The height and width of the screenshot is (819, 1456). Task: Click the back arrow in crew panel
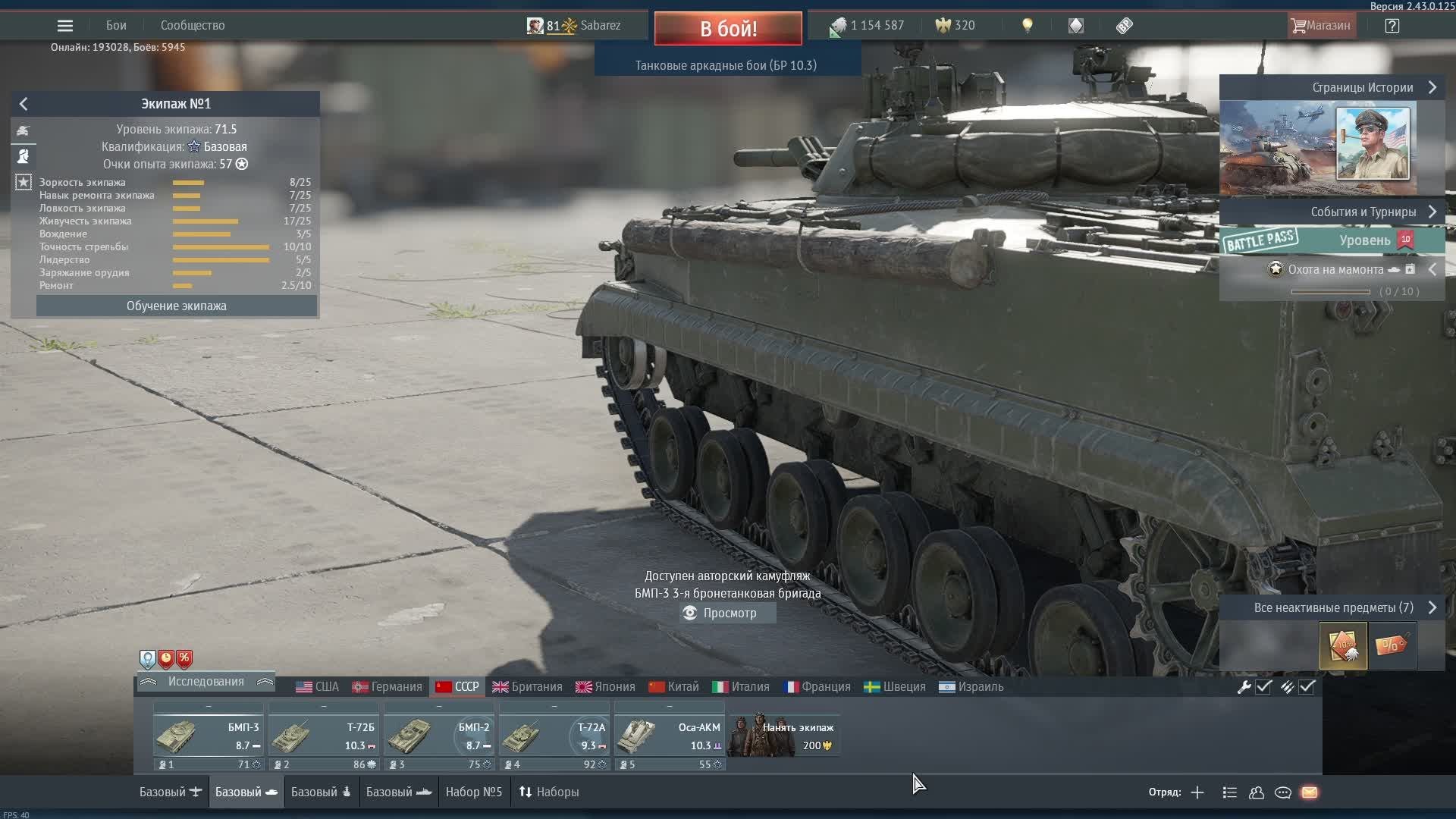tap(24, 104)
